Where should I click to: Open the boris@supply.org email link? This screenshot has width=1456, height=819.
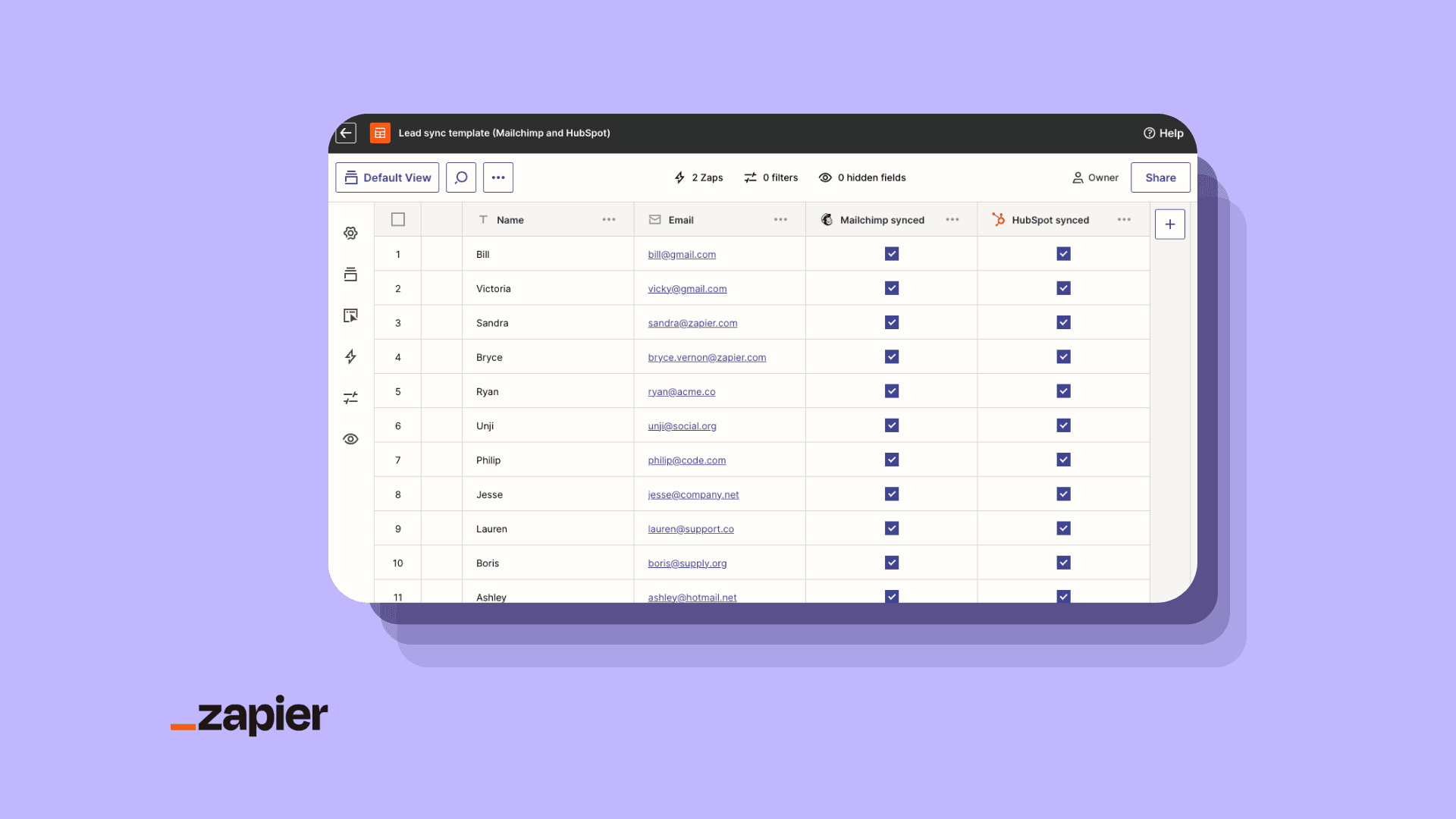tap(687, 563)
